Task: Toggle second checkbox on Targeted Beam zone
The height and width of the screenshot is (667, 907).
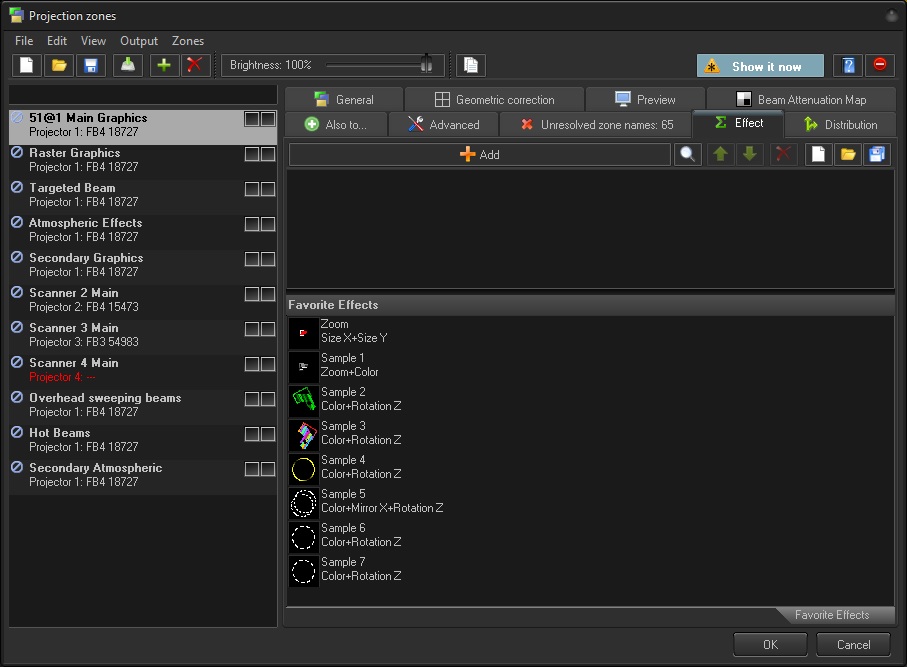Action: tap(268, 189)
